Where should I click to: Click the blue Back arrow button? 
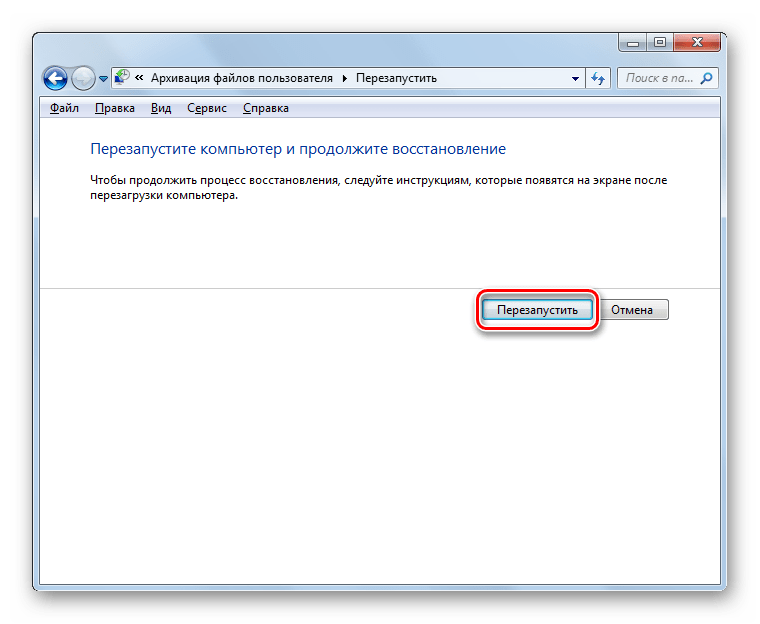(55, 78)
